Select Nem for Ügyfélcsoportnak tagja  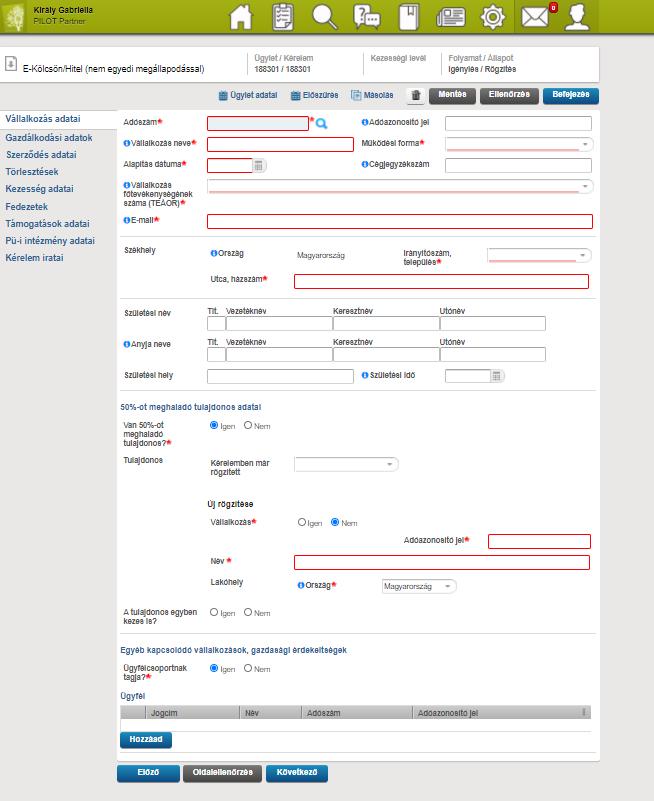tap(248, 668)
